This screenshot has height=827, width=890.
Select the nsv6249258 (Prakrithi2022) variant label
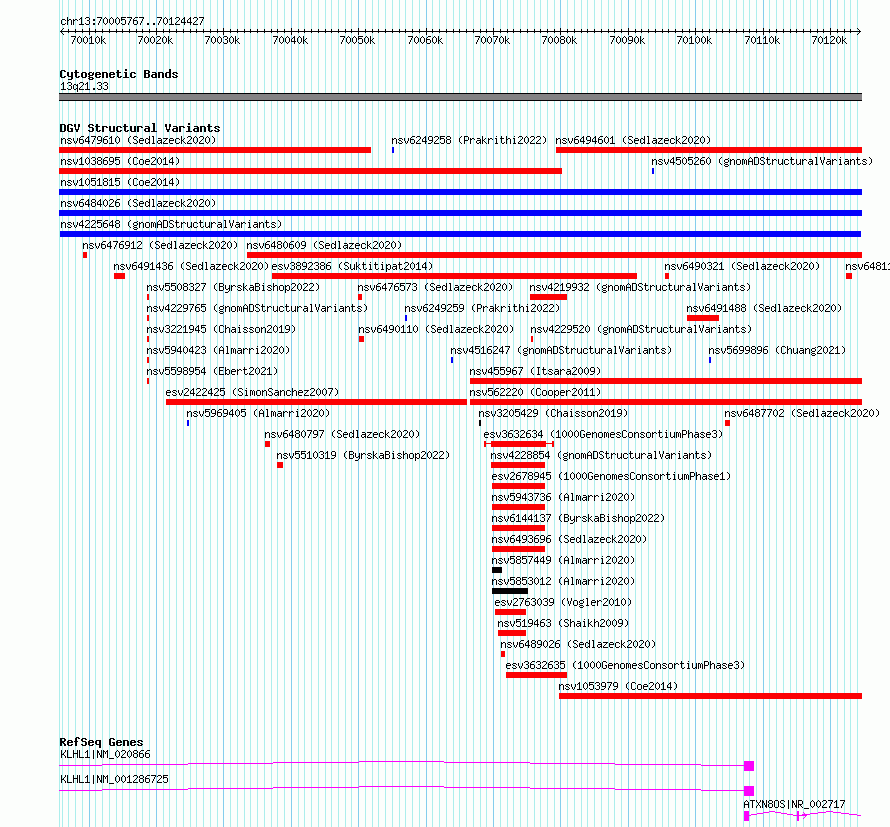tap(469, 140)
